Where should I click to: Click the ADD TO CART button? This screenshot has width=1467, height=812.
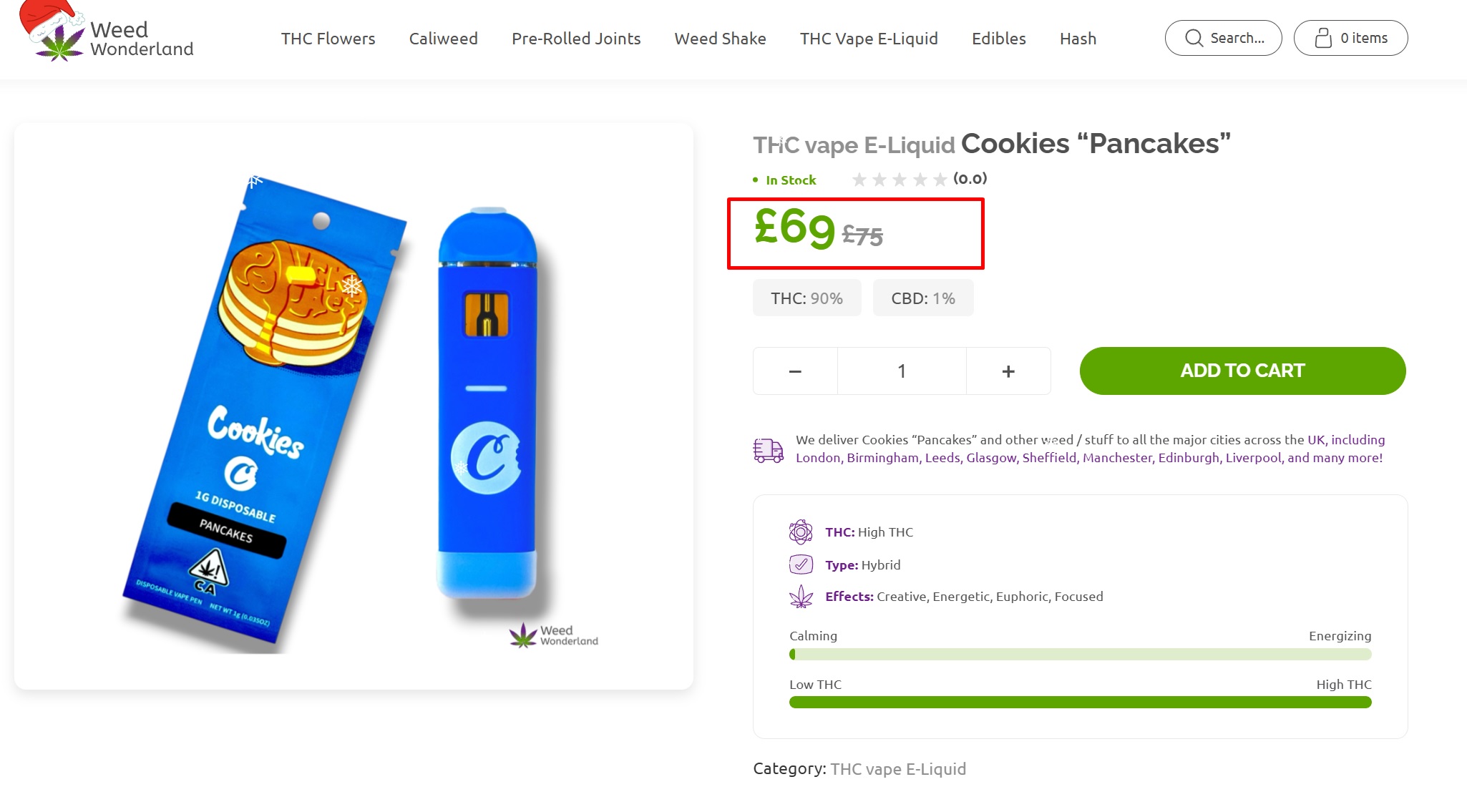pos(1242,371)
